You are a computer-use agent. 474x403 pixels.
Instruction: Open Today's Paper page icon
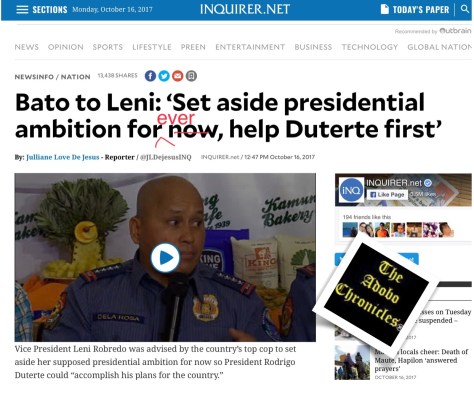pos(385,9)
